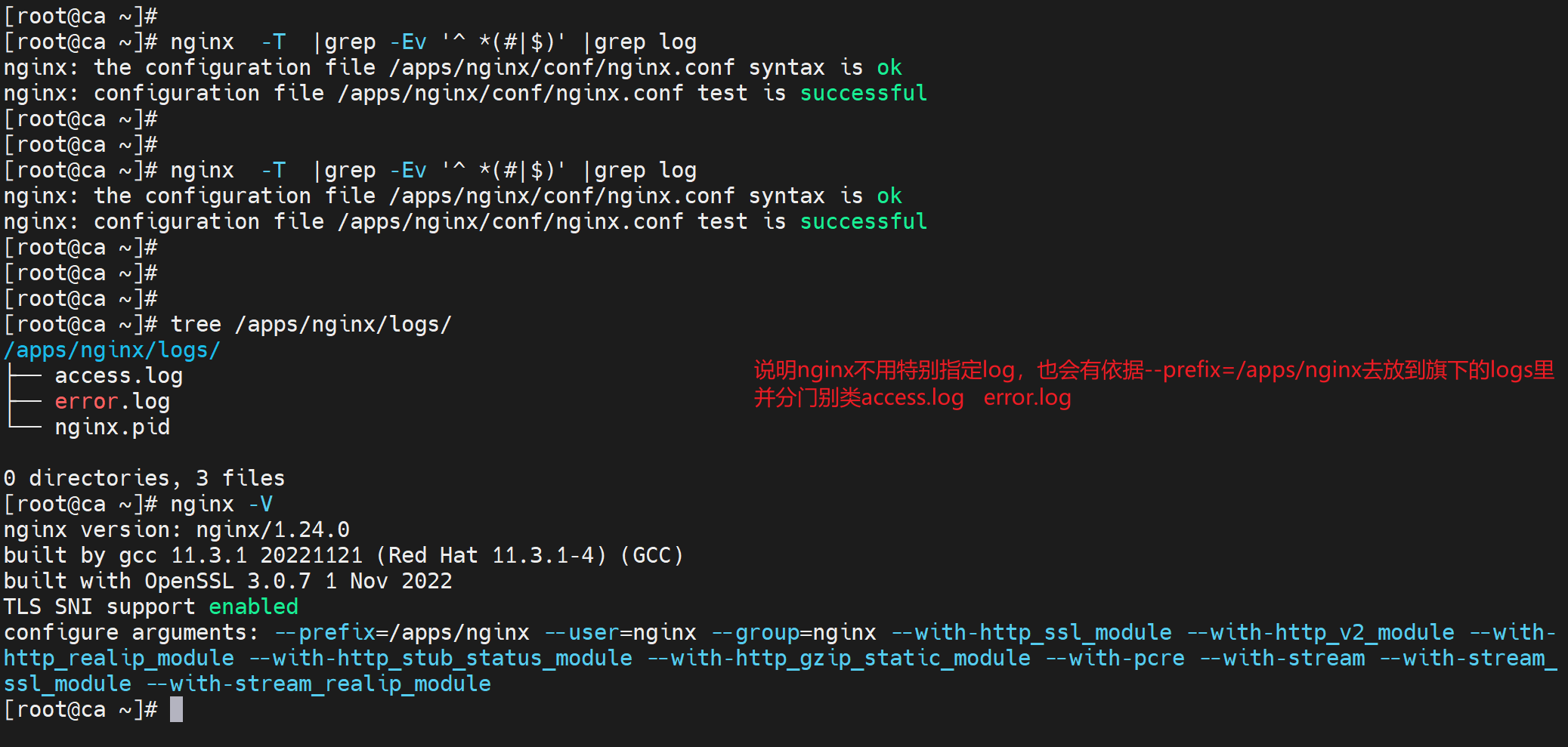
Task: Click the "tree /apps/nginx/logs/" command text
Action: tap(311, 324)
